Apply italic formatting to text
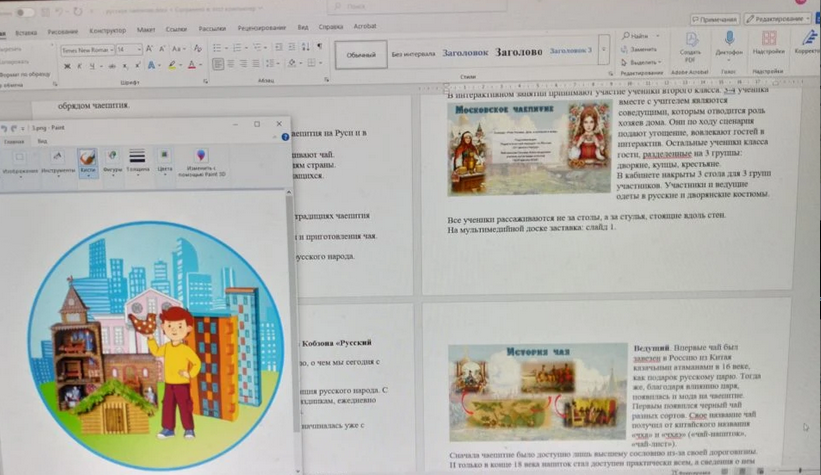 coord(80,66)
